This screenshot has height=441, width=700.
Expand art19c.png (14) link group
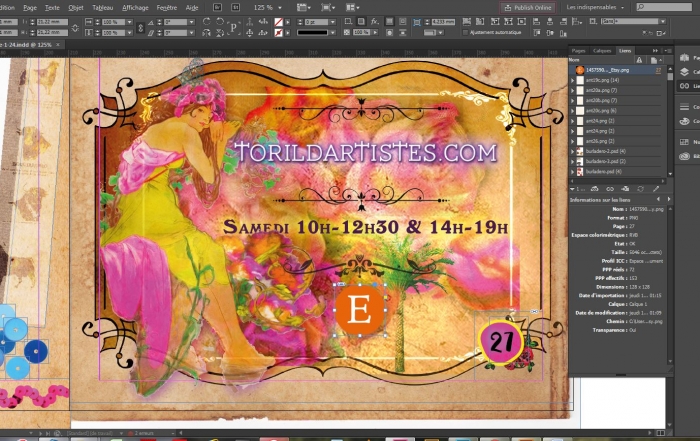click(573, 80)
